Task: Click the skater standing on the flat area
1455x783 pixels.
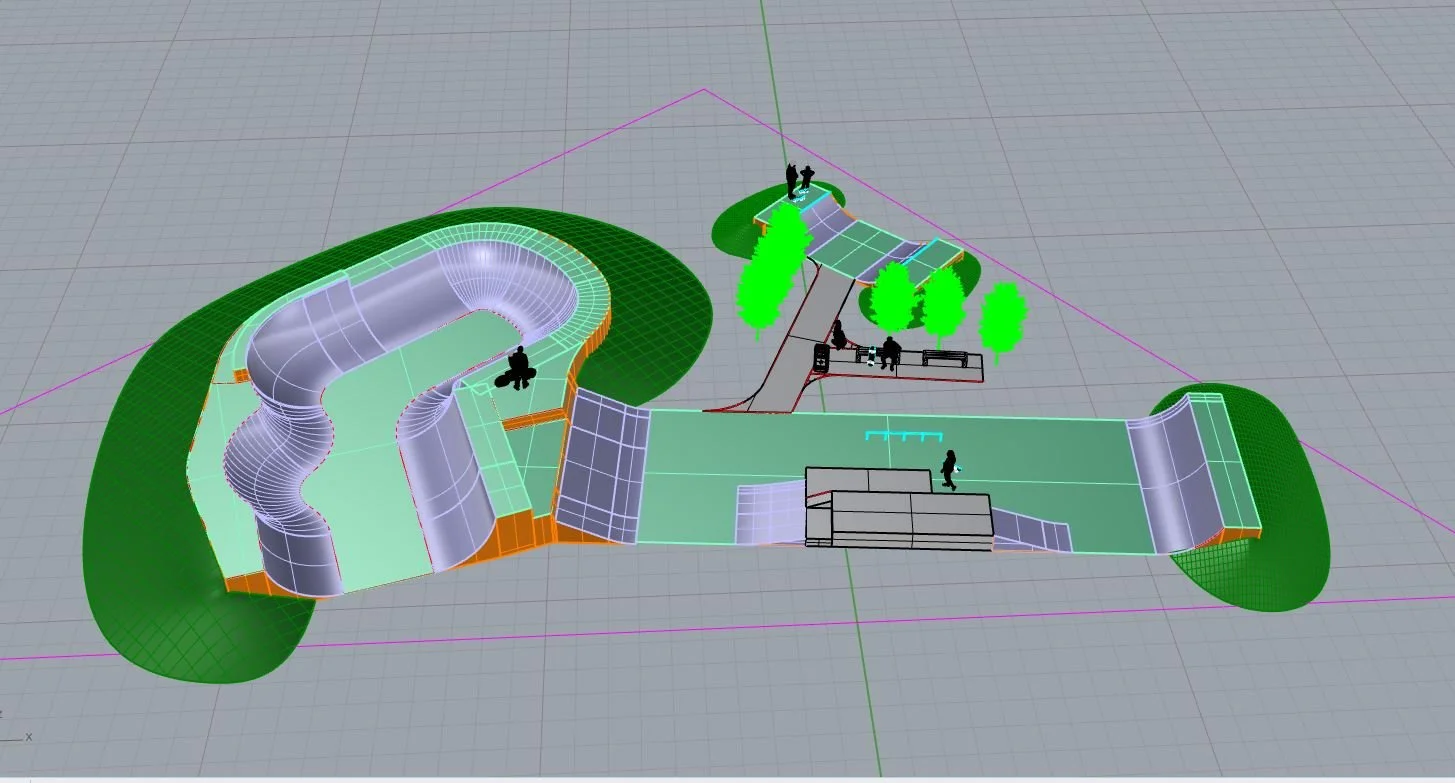Action: (950, 469)
